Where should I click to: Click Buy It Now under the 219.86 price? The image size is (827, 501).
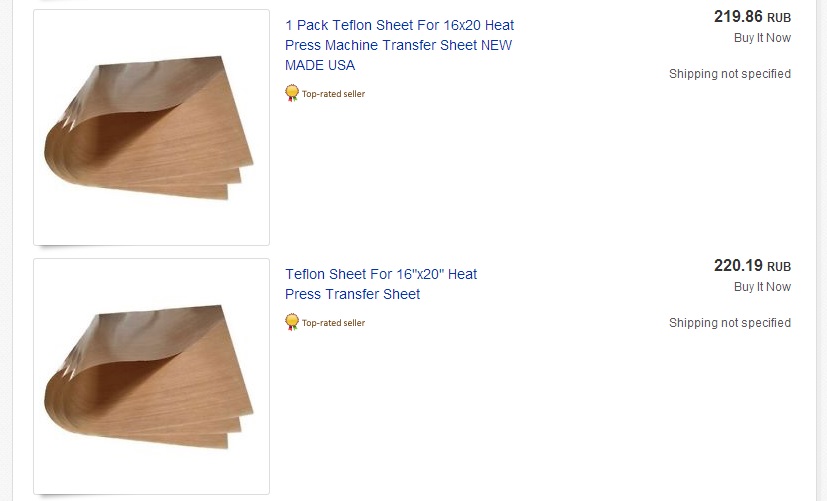pyautogui.click(x=762, y=38)
